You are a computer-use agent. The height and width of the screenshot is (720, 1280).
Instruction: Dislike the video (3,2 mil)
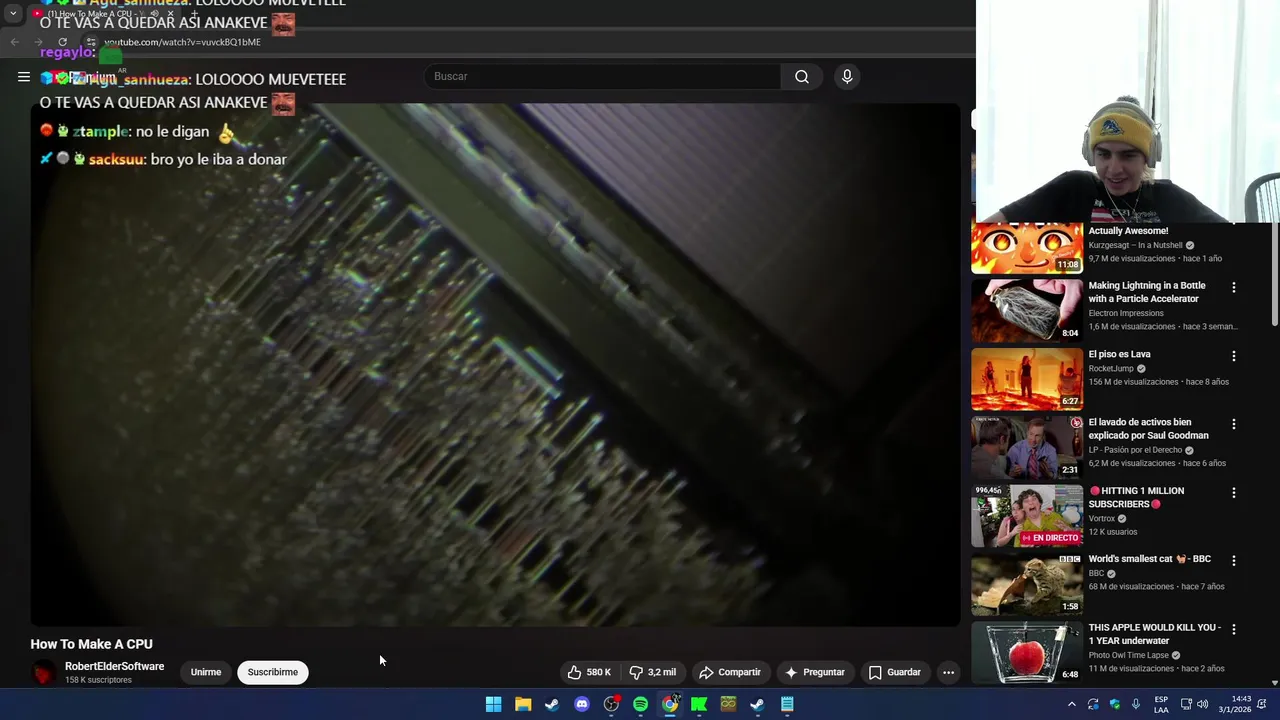pos(653,672)
